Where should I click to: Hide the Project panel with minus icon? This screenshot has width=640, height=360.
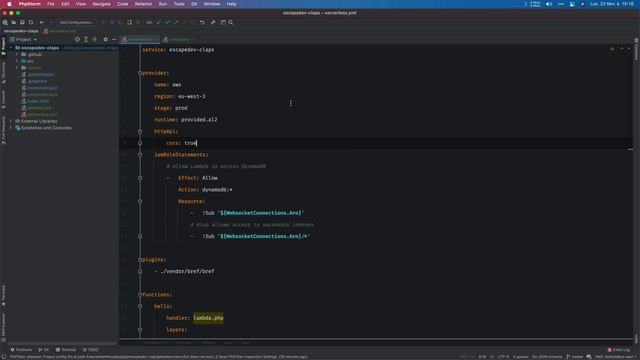click(114, 40)
